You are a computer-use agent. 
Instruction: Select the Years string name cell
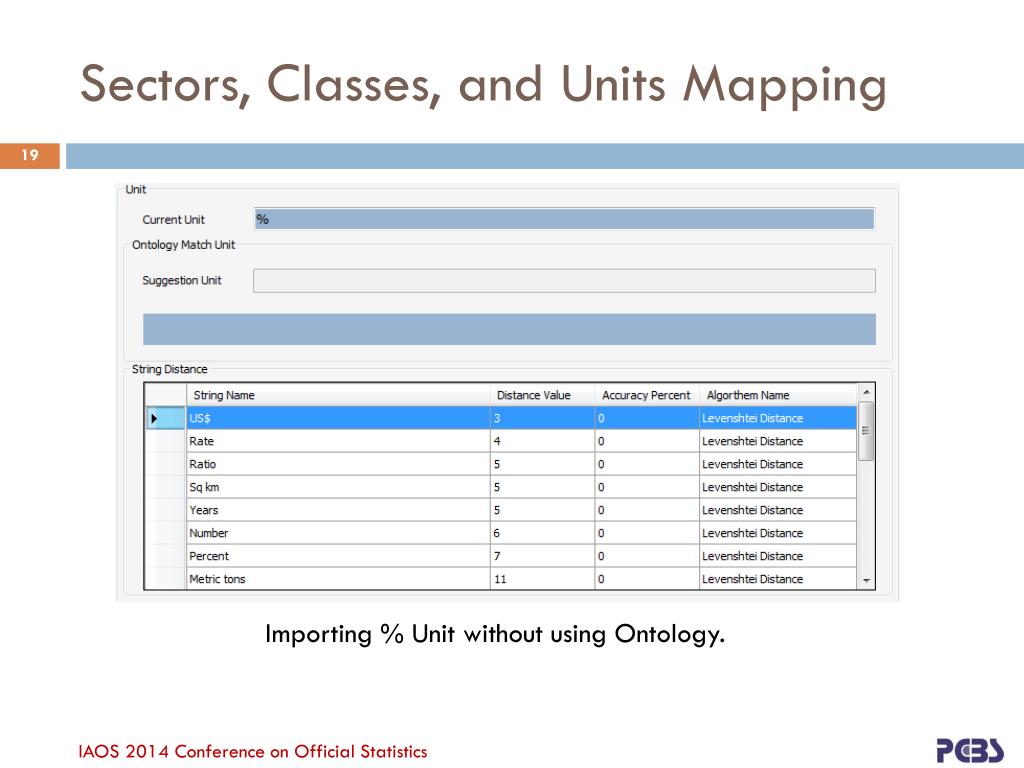click(x=338, y=510)
